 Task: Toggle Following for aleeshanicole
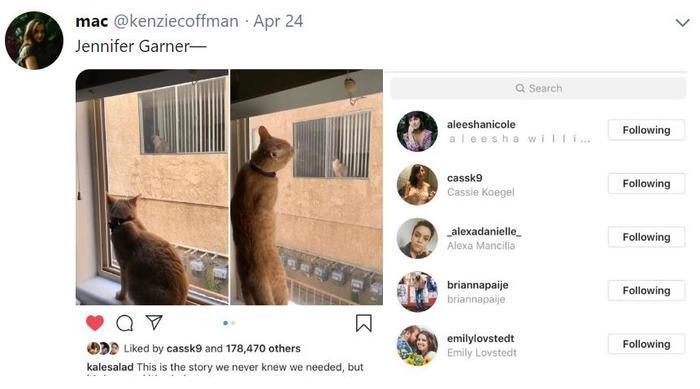pyautogui.click(x=646, y=130)
